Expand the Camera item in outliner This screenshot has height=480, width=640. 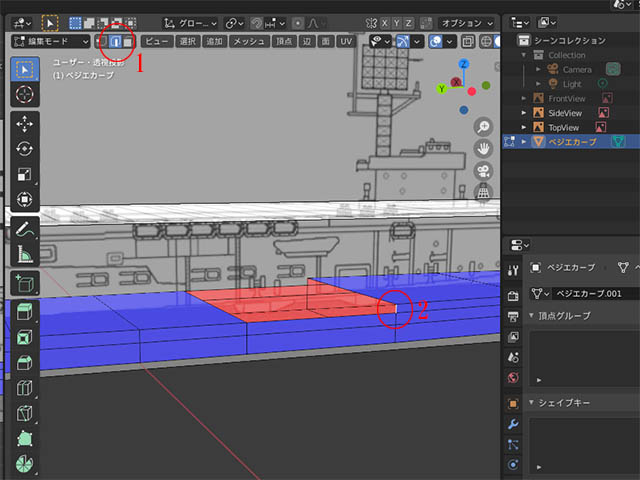tap(538, 69)
